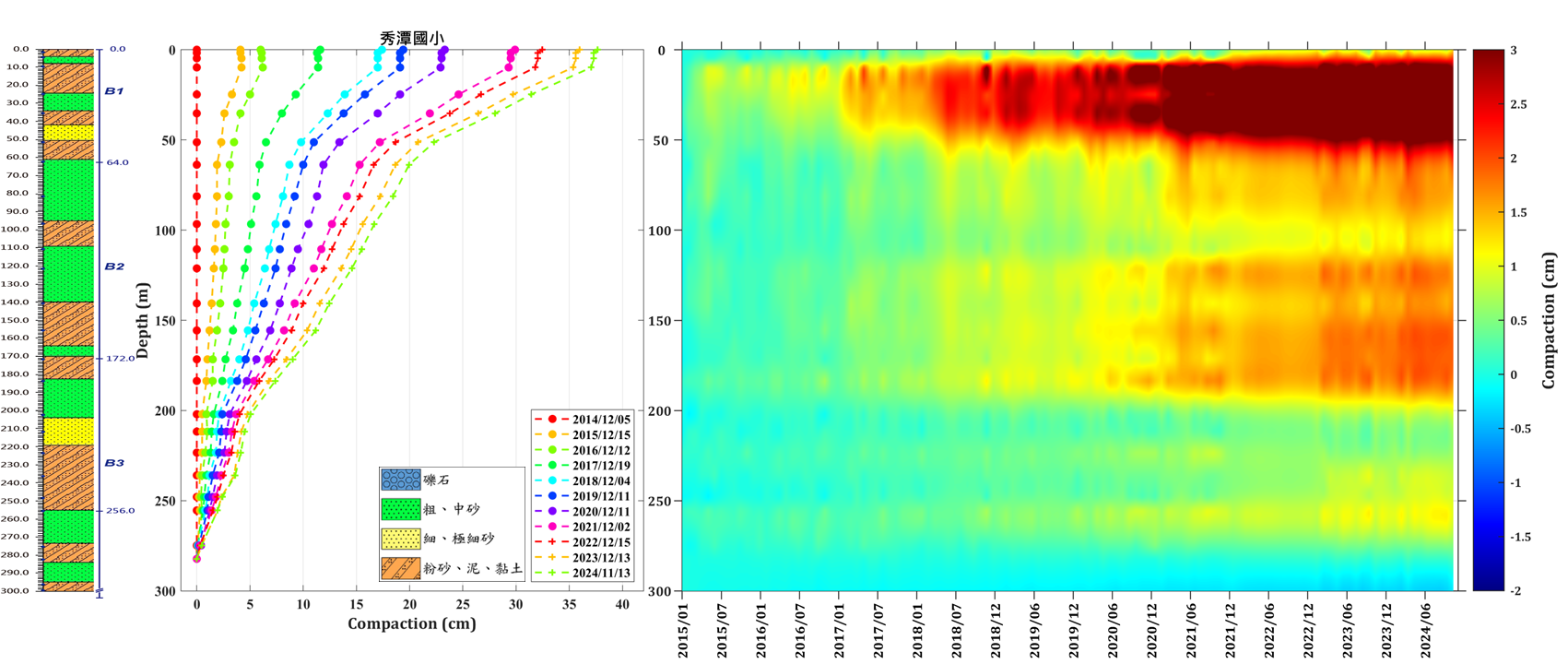
Task: Click the magenta marker beside 2021/12/02 legend entry
Action: click(552, 527)
